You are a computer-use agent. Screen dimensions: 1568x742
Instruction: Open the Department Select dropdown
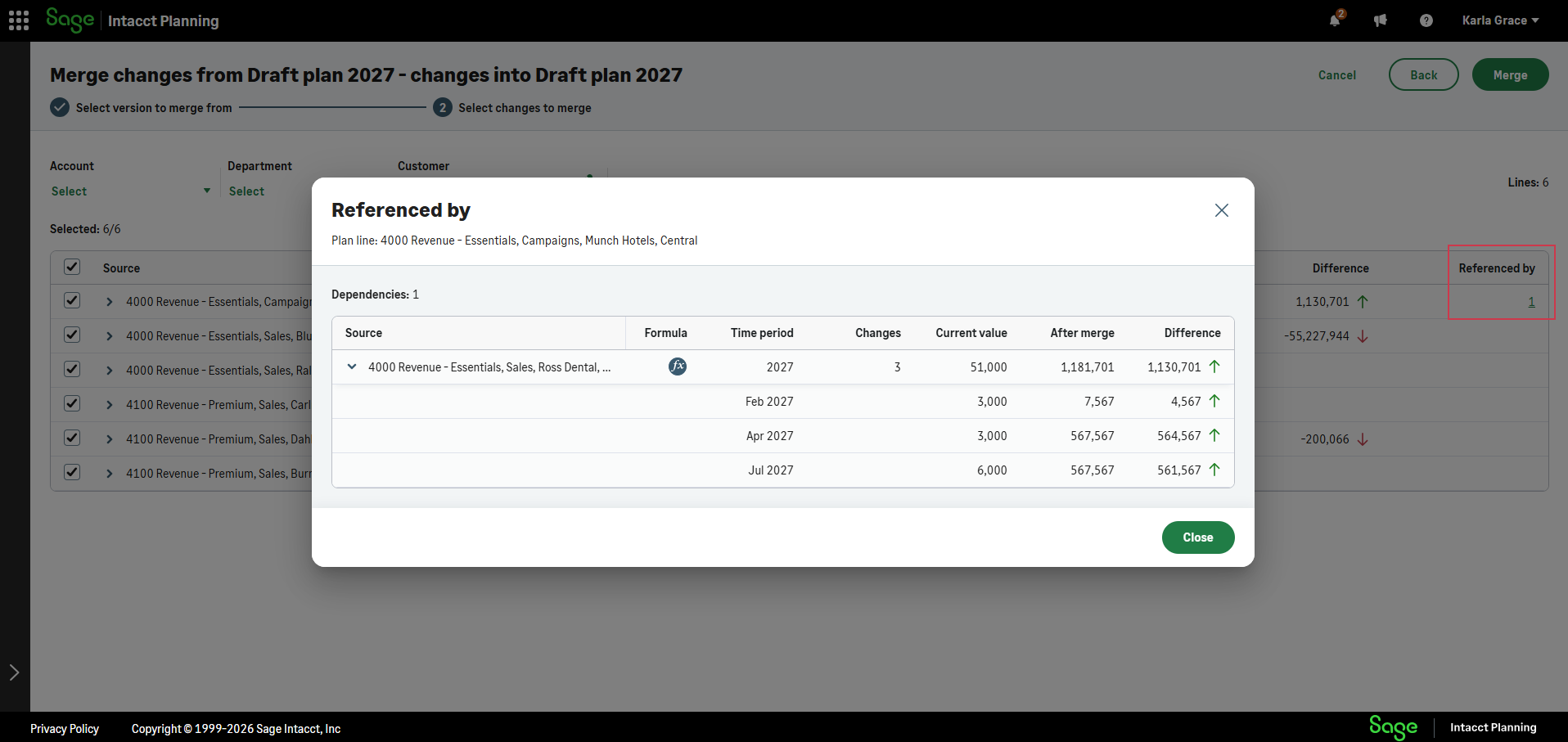[x=246, y=191]
